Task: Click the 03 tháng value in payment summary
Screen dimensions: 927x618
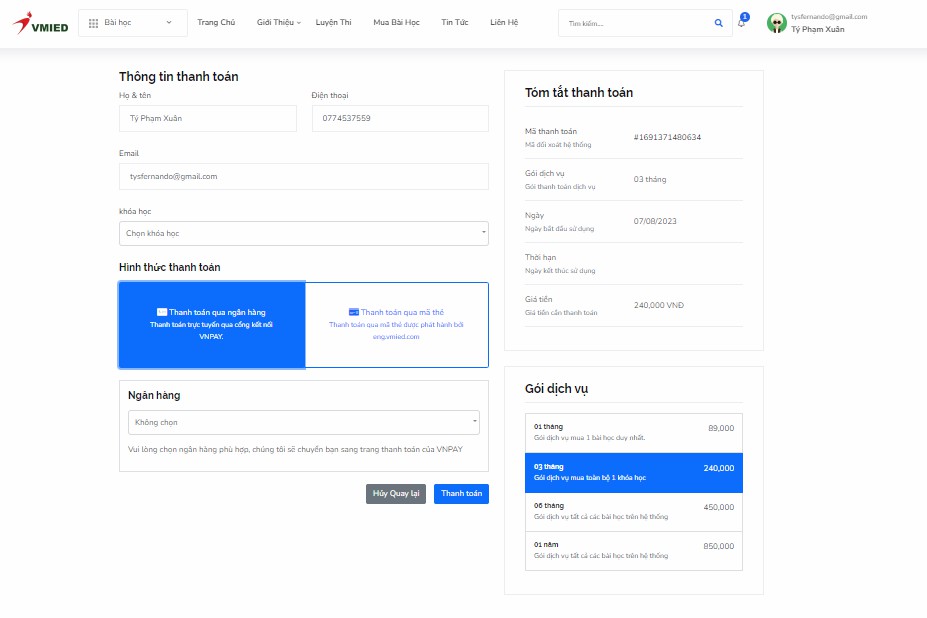Action: tap(650, 179)
